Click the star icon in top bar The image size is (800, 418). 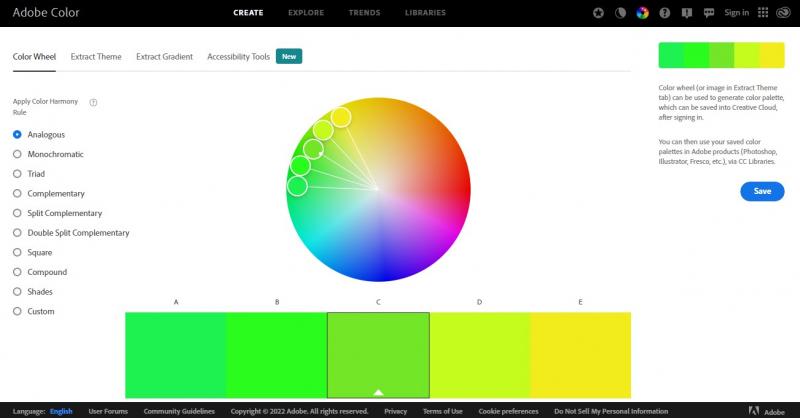[x=598, y=13]
